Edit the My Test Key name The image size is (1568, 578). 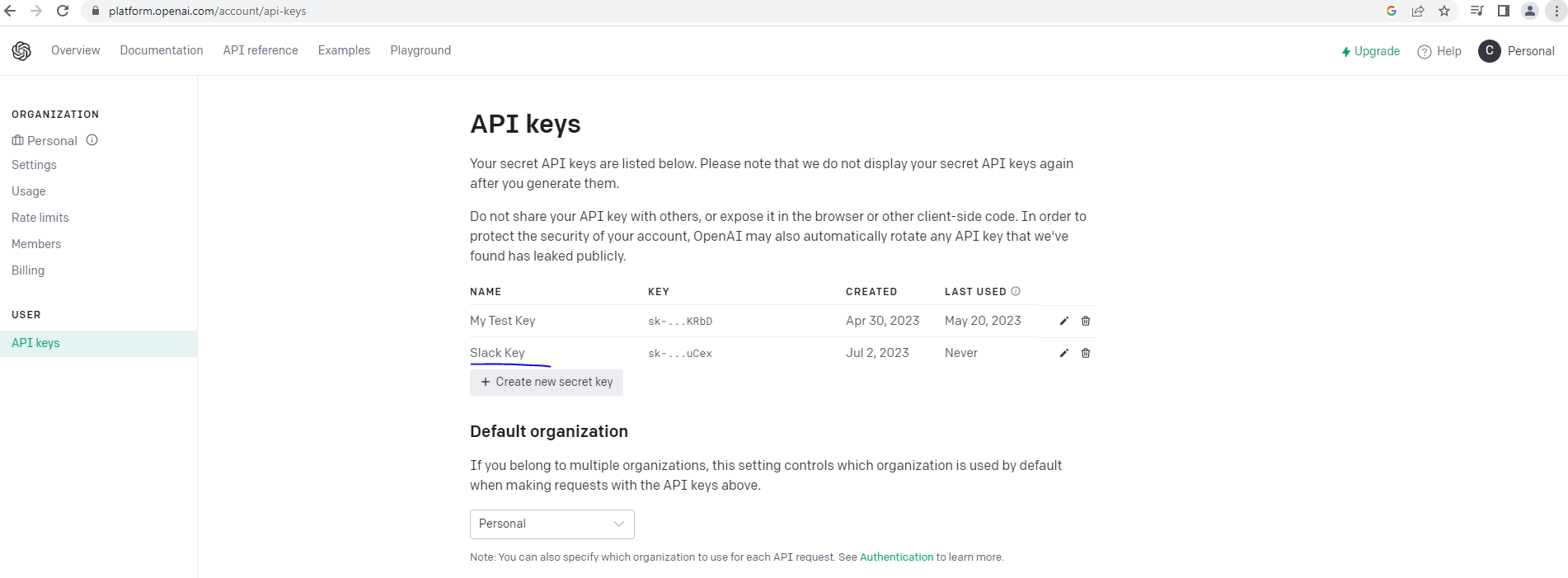(1063, 321)
